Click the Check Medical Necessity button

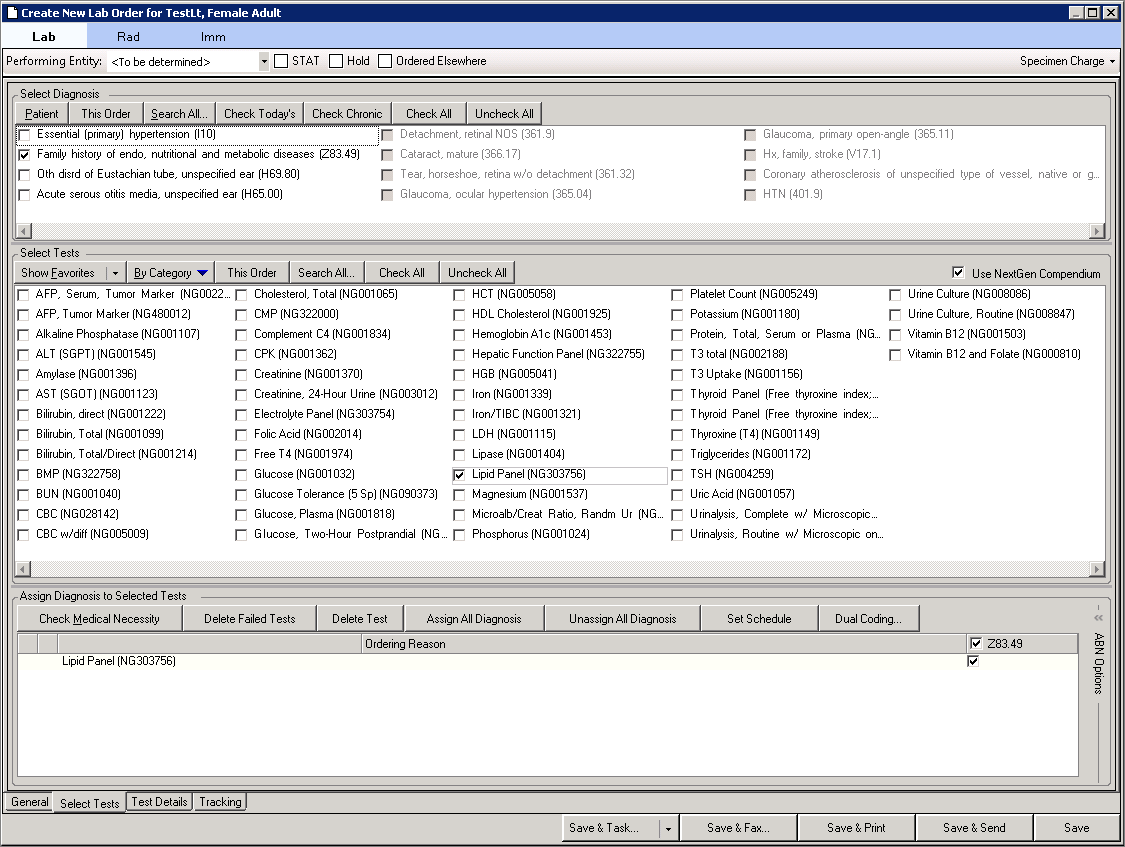click(100, 618)
